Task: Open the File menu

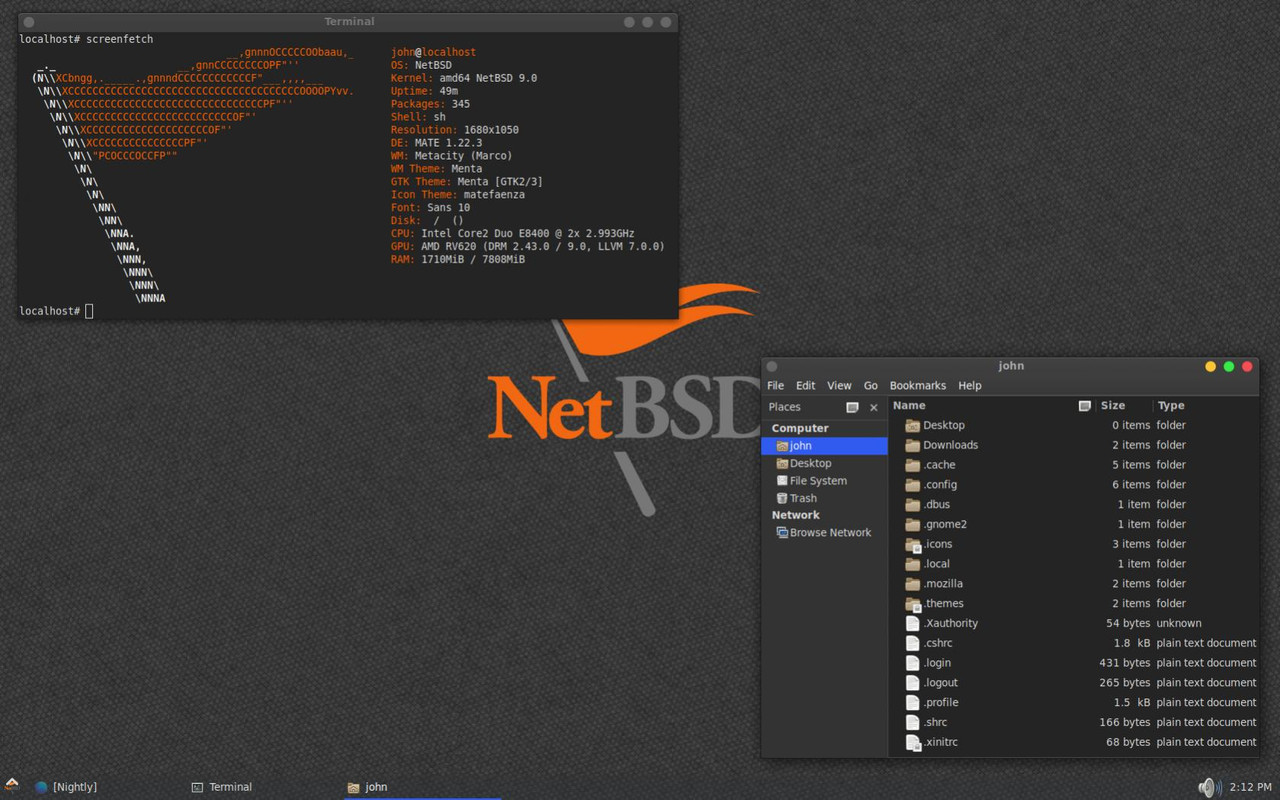Action: (x=776, y=386)
